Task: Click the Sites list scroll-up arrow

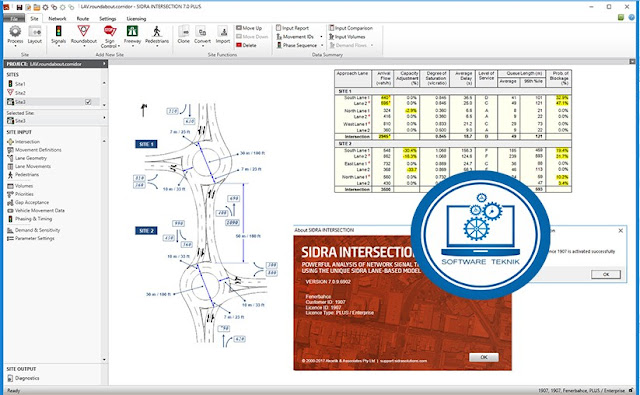Action: point(104,83)
